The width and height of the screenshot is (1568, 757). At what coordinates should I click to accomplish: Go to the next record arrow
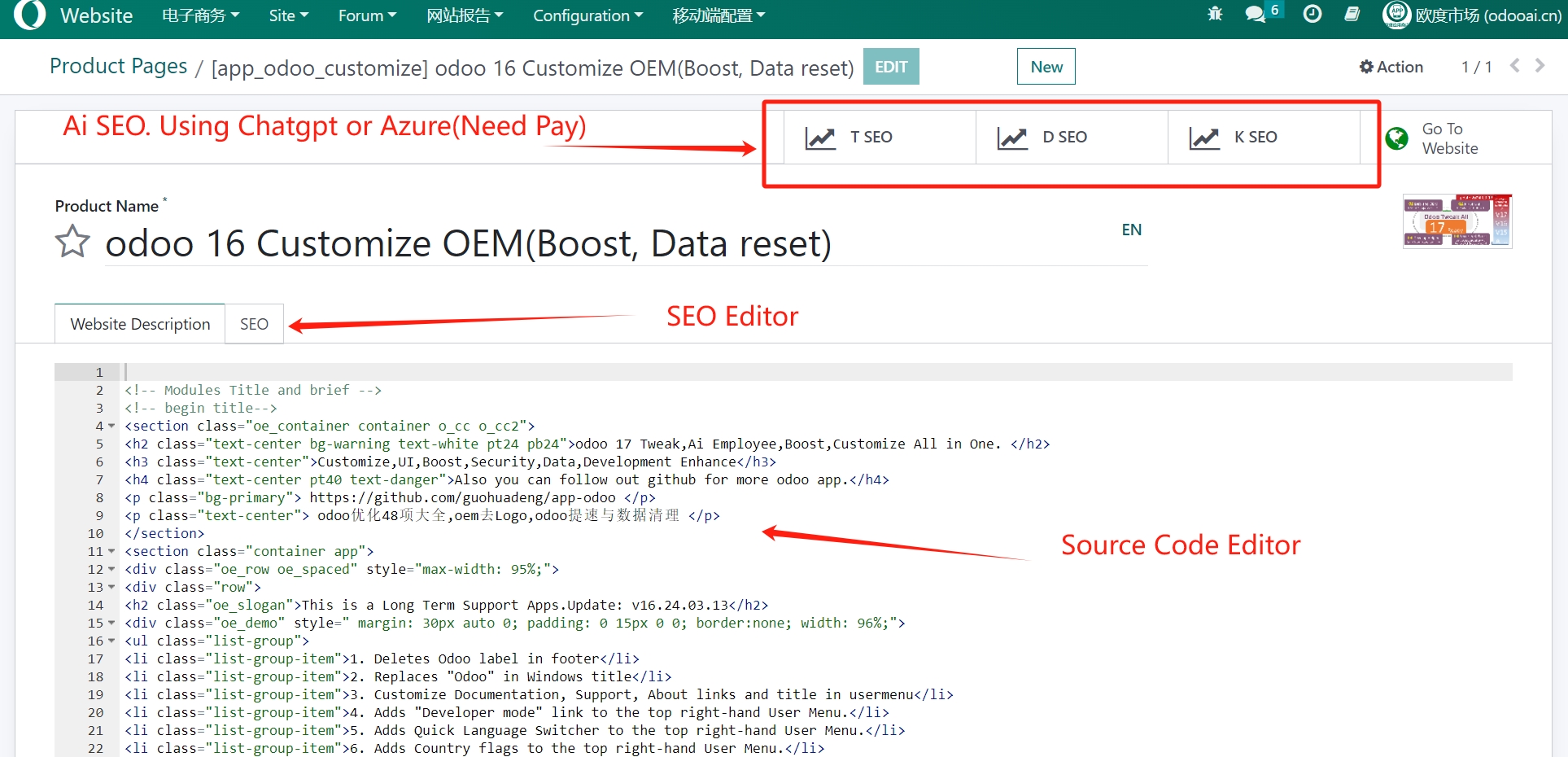coord(1540,66)
